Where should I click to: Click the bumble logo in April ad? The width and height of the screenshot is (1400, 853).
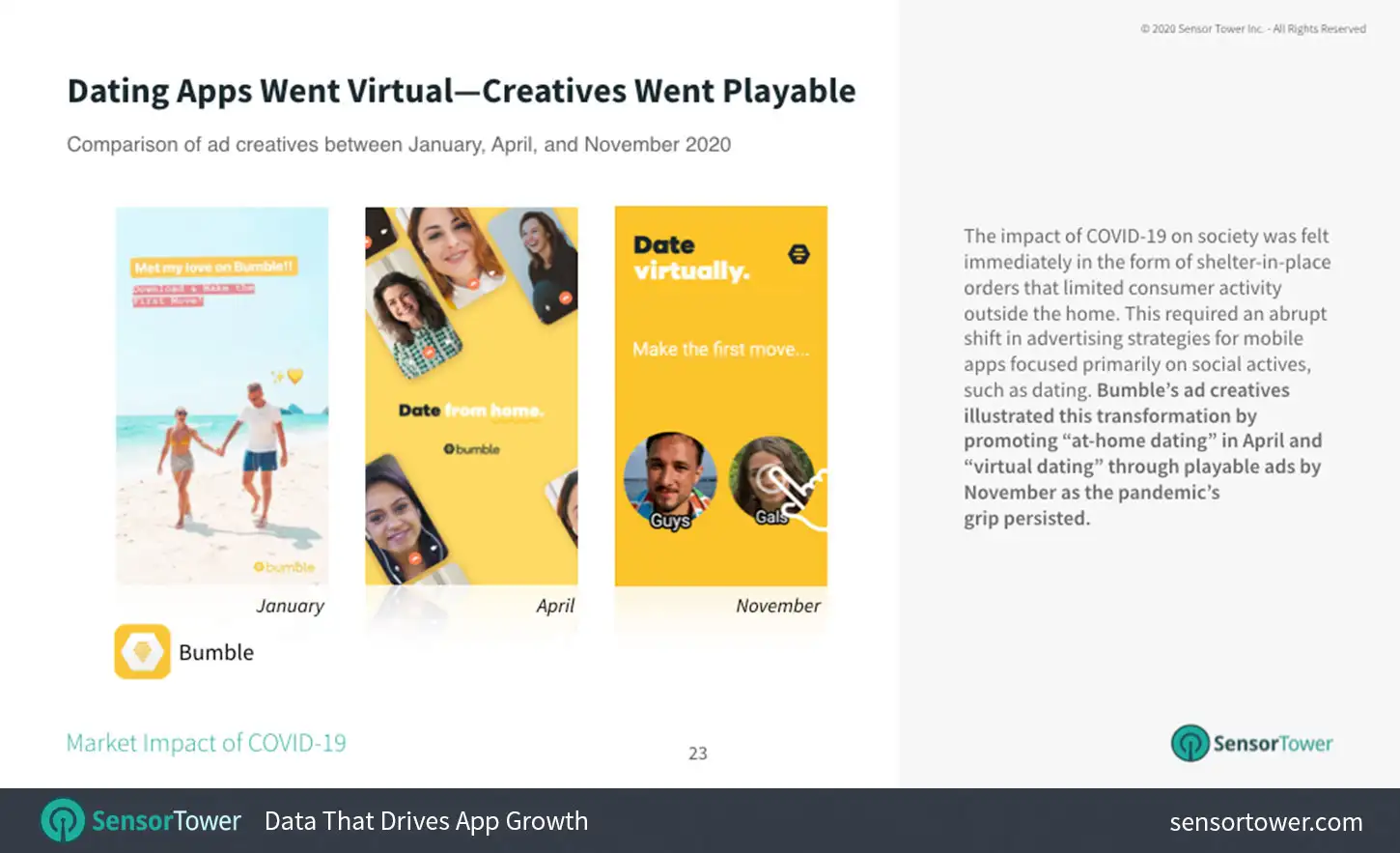pyautogui.click(x=471, y=449)
